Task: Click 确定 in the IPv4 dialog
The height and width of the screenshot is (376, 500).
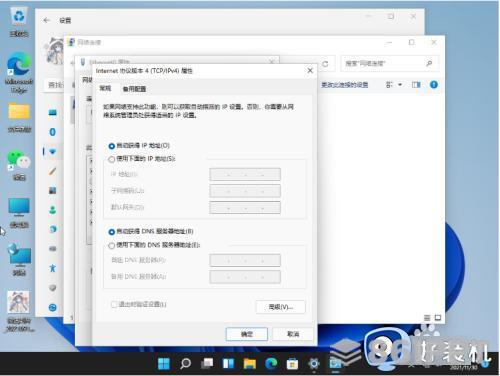Action: click(247, 334)
